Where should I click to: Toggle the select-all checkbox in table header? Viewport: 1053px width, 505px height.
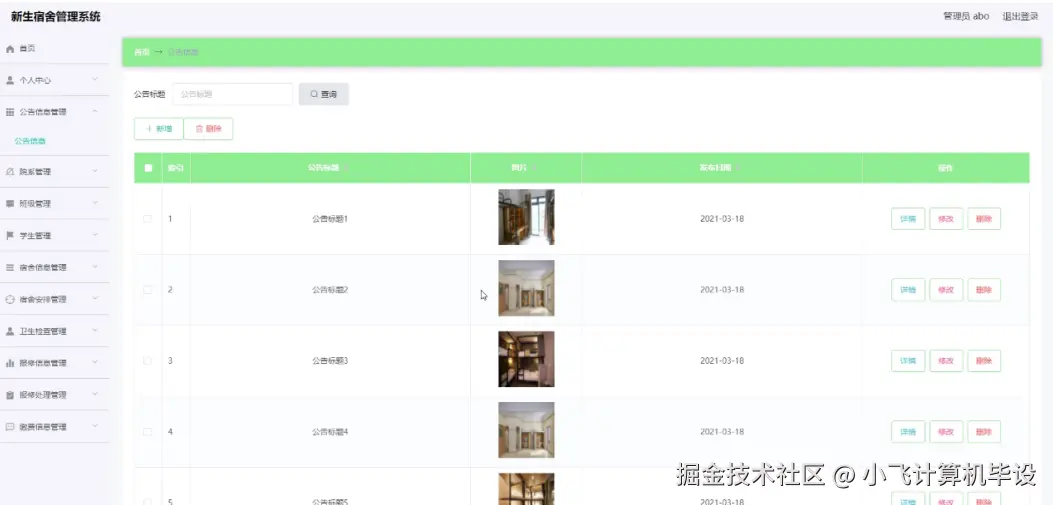tap(148, 168)
